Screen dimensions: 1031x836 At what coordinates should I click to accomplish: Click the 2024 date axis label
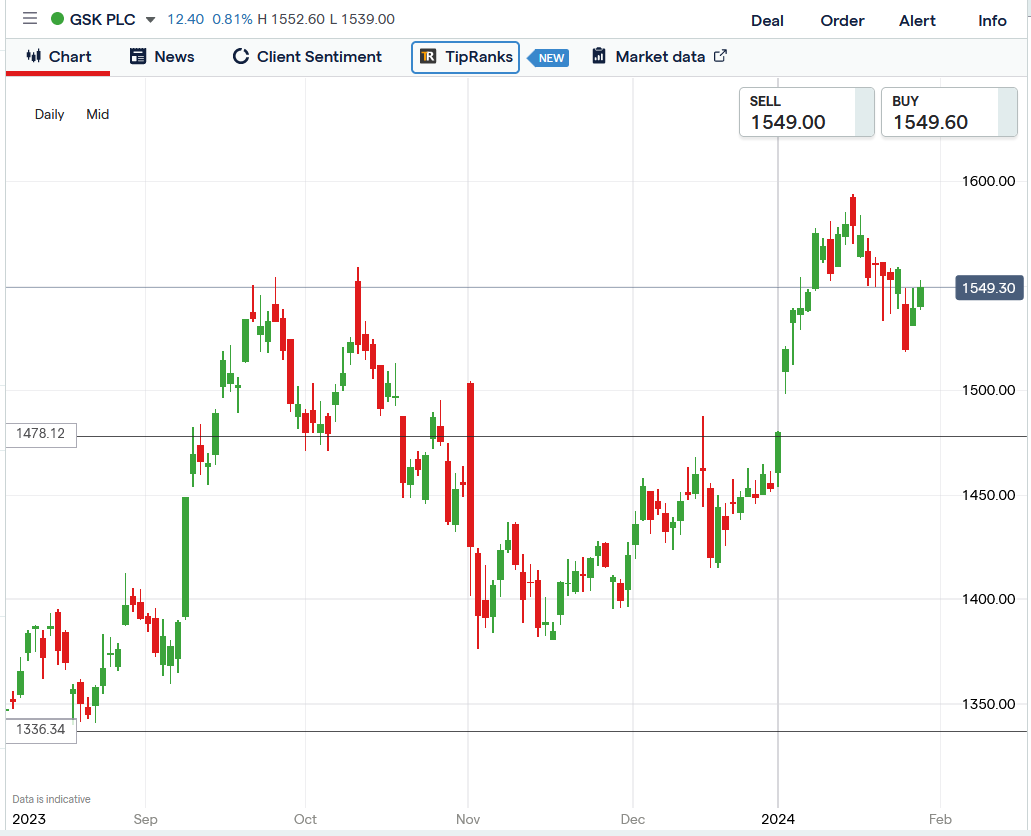(778, 819)
